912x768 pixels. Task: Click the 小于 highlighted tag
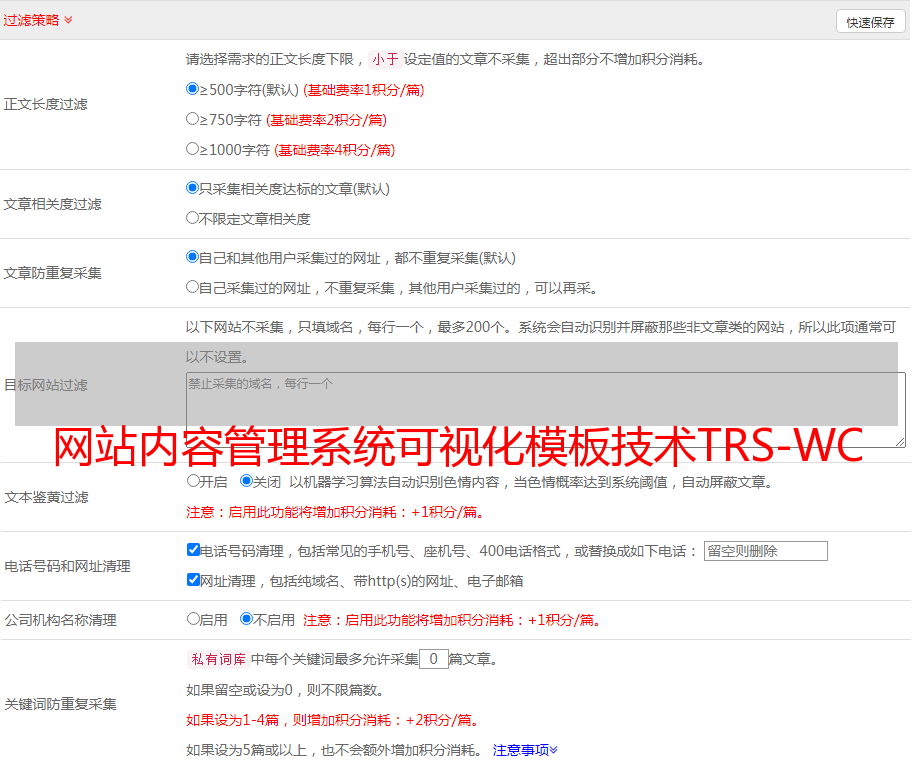click(x=385, y=59)
